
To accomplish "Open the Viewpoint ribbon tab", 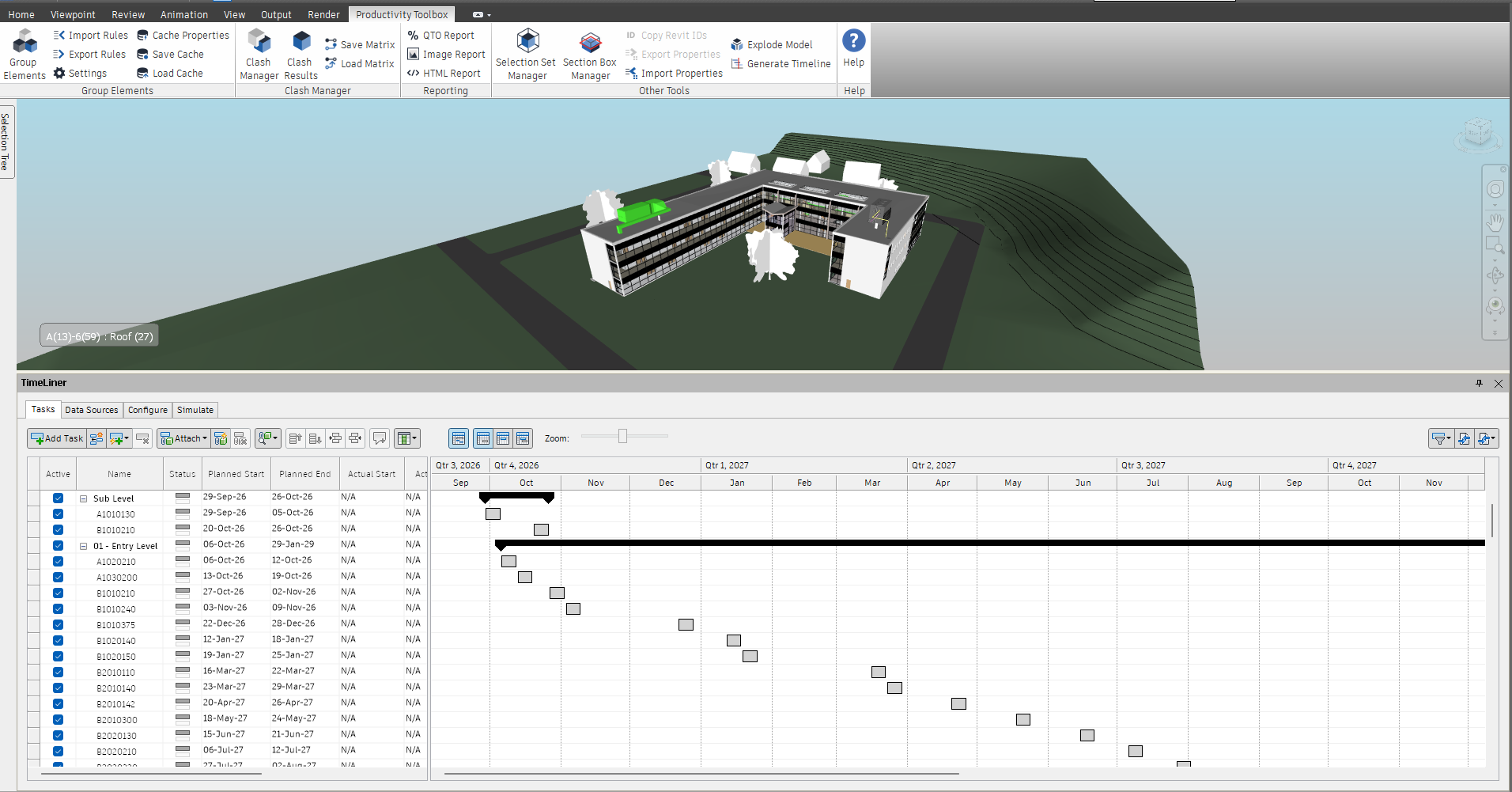I will (73, 14).
